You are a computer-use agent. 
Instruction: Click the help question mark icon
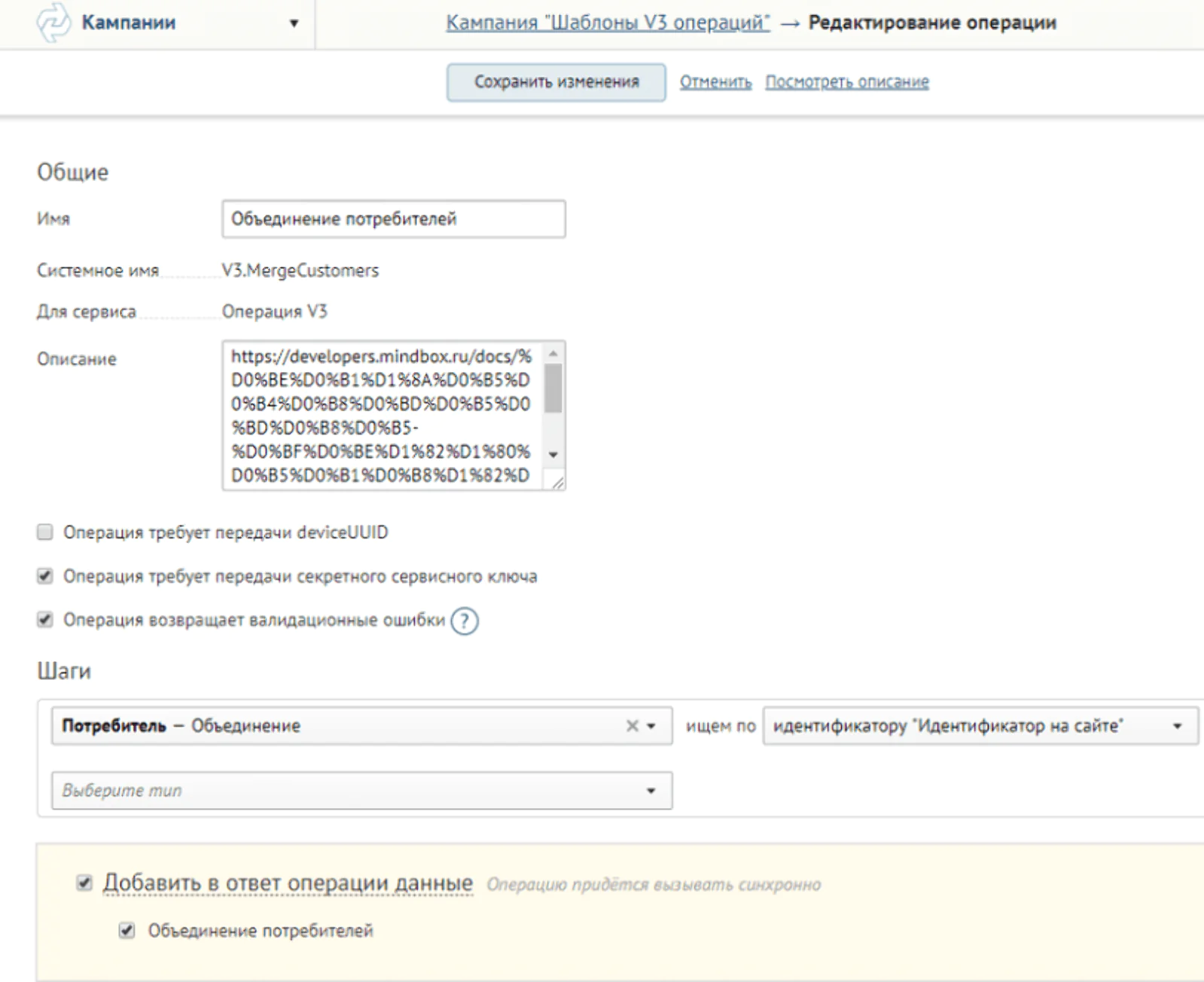click(x=465, y=621)
